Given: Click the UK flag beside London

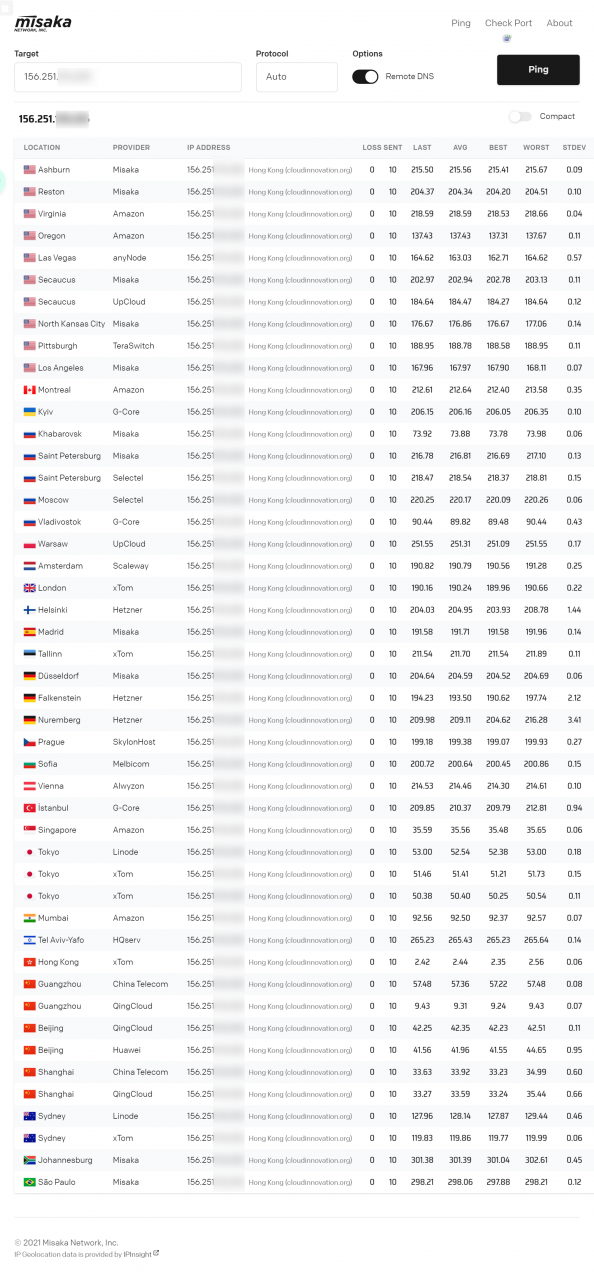Looking at the screenshot, I should pos(30,588).
